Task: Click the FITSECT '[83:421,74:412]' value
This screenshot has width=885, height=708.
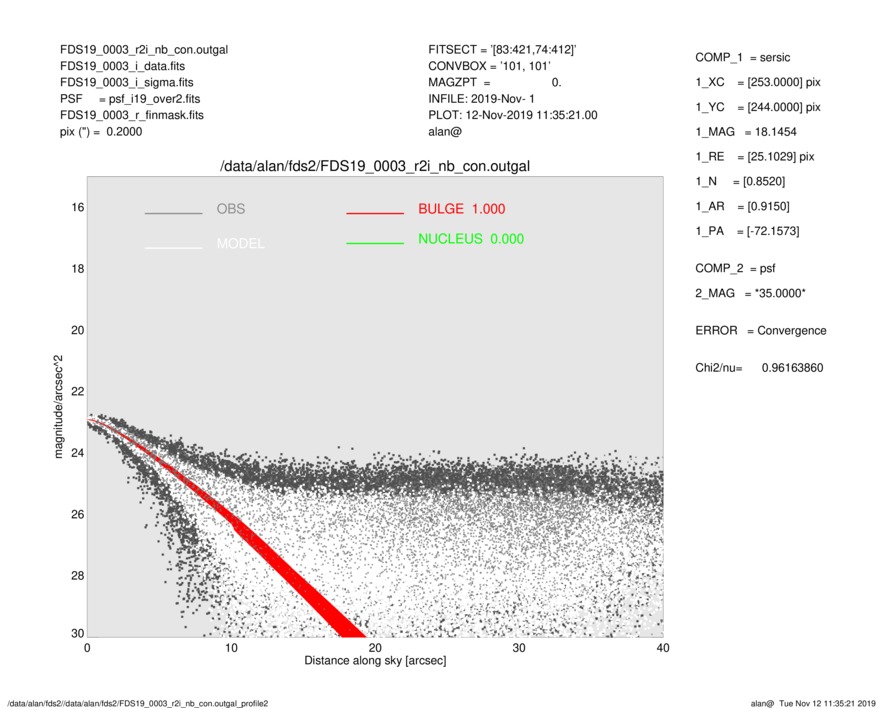Action: 533,50
